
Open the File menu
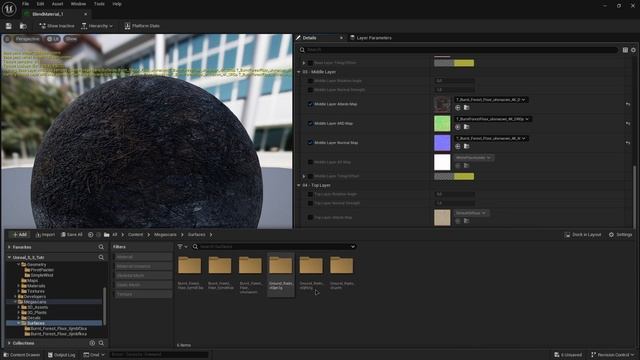25,4
